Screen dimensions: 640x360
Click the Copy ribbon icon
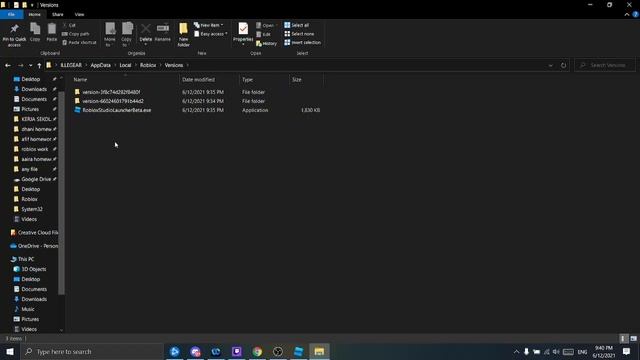click(35, 32)
